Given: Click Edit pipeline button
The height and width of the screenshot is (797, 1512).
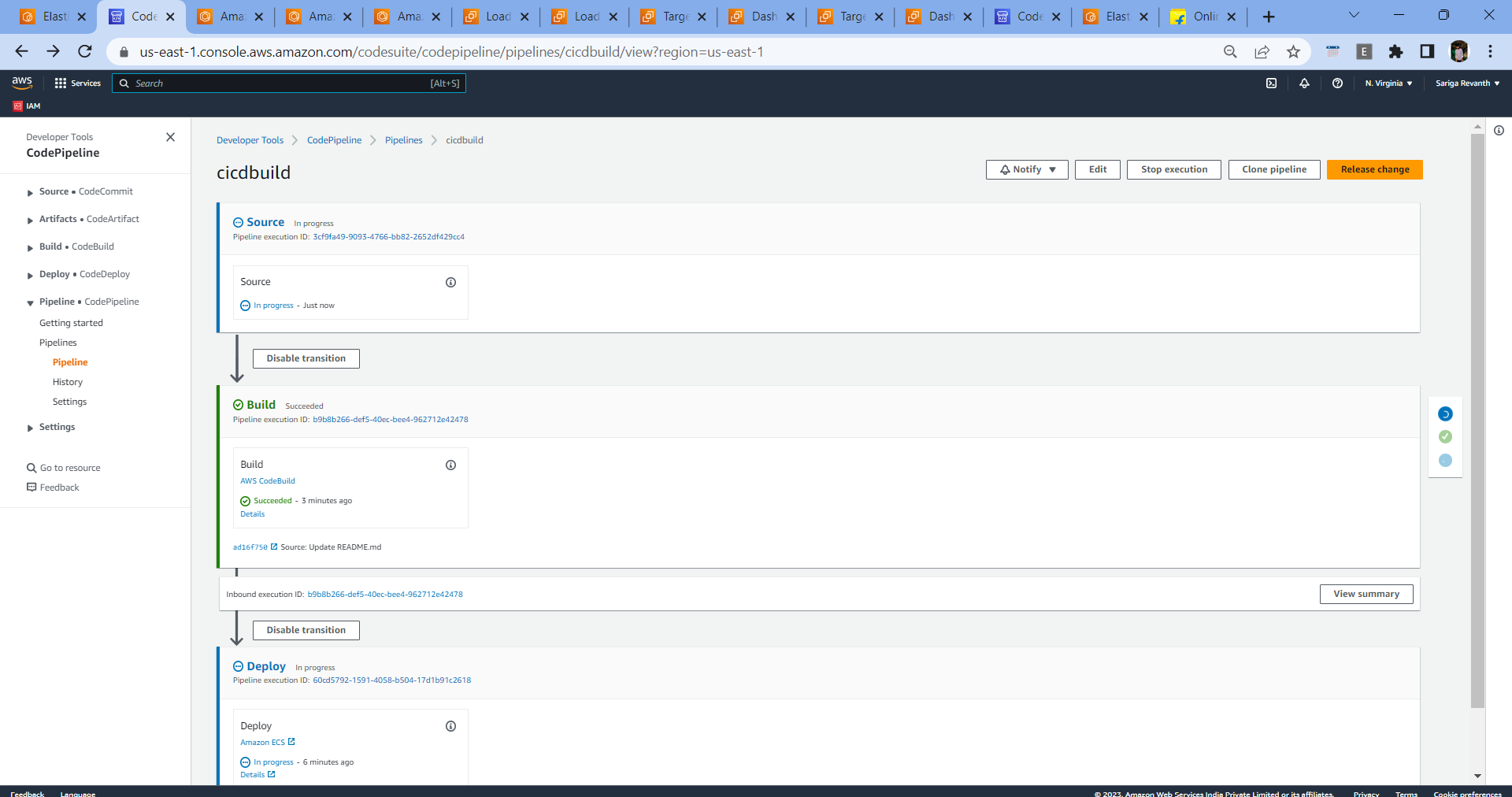Looking at the screenshot, I should click(x=1098, y=169).
